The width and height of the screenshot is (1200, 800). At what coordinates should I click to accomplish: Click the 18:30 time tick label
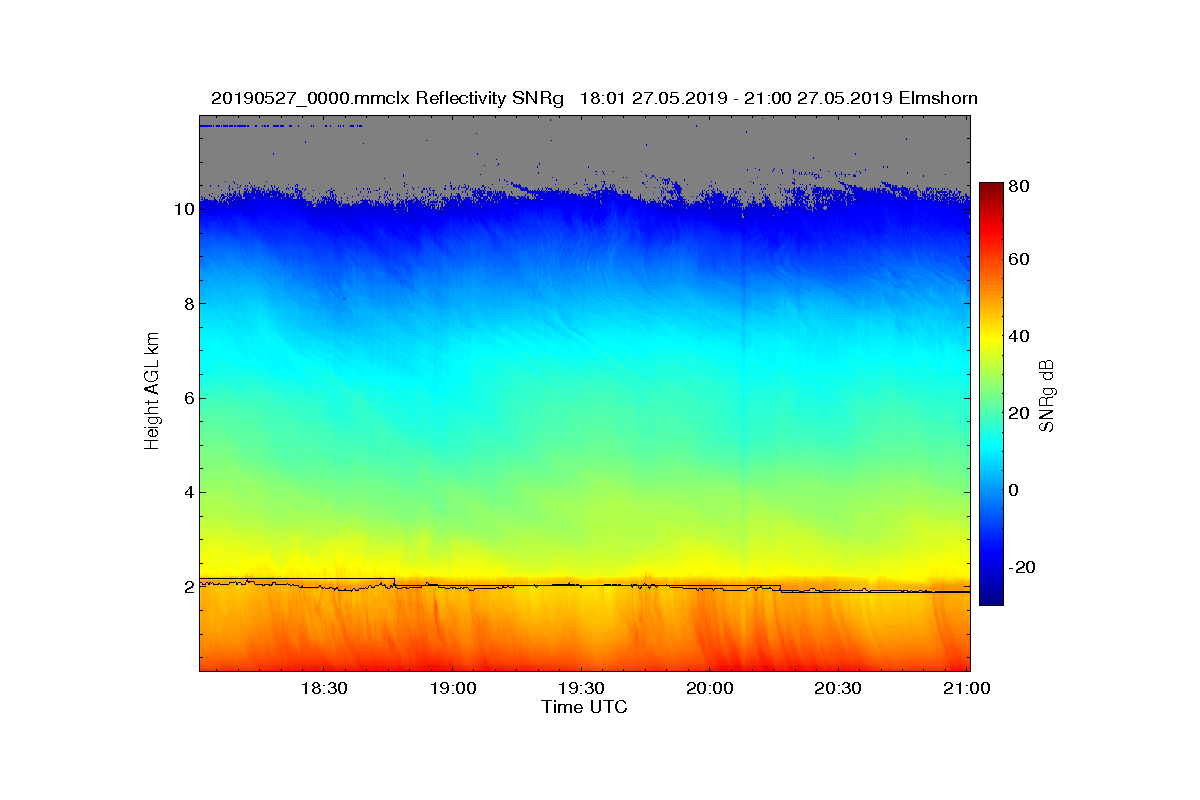click(x=323, y=689)
